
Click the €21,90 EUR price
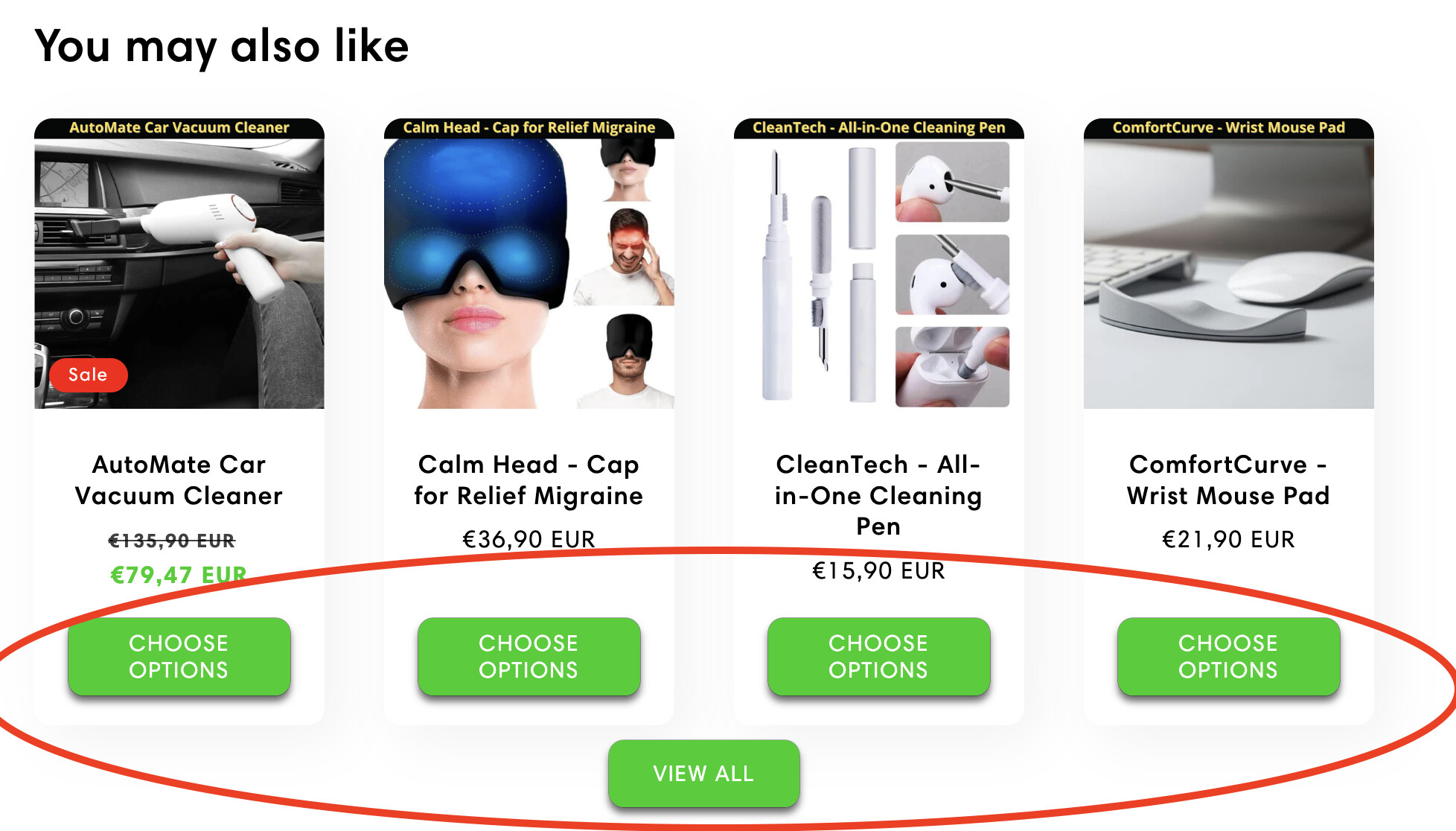(1229, 539)
